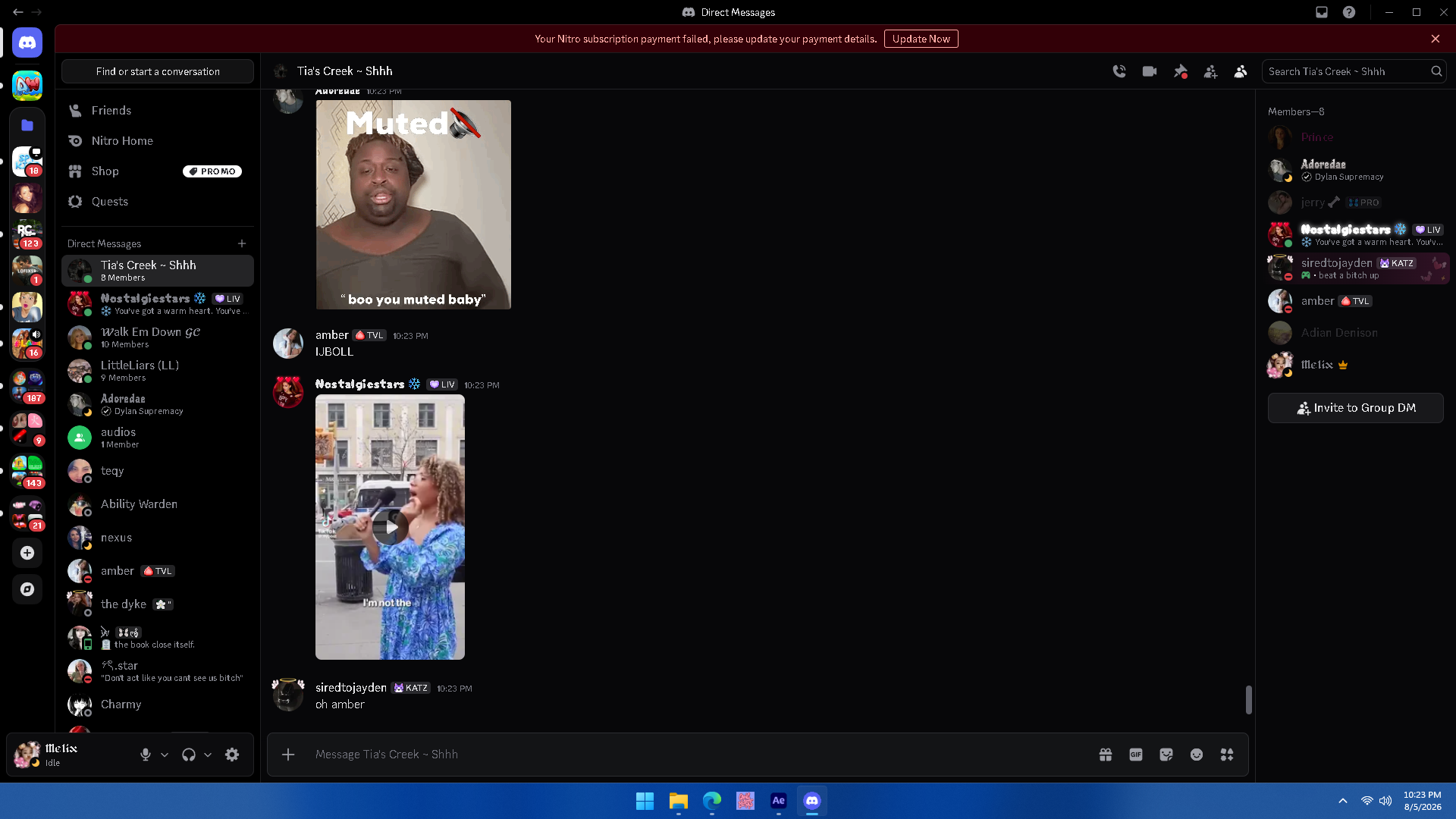Click the search magnifier icon in header
The image size is (1456, 819).
tap(1436, 71)
